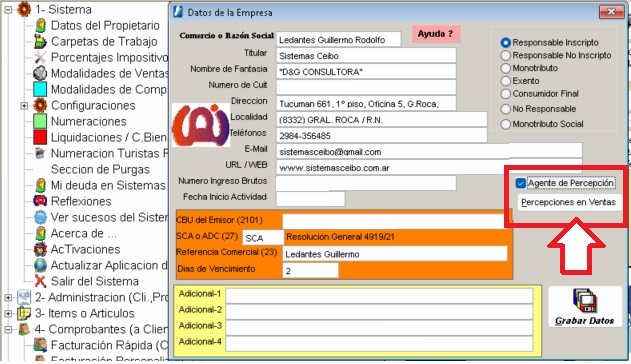Click the Modalidades de Ventas icon
The image size is (631, 364).
[40, 73]
